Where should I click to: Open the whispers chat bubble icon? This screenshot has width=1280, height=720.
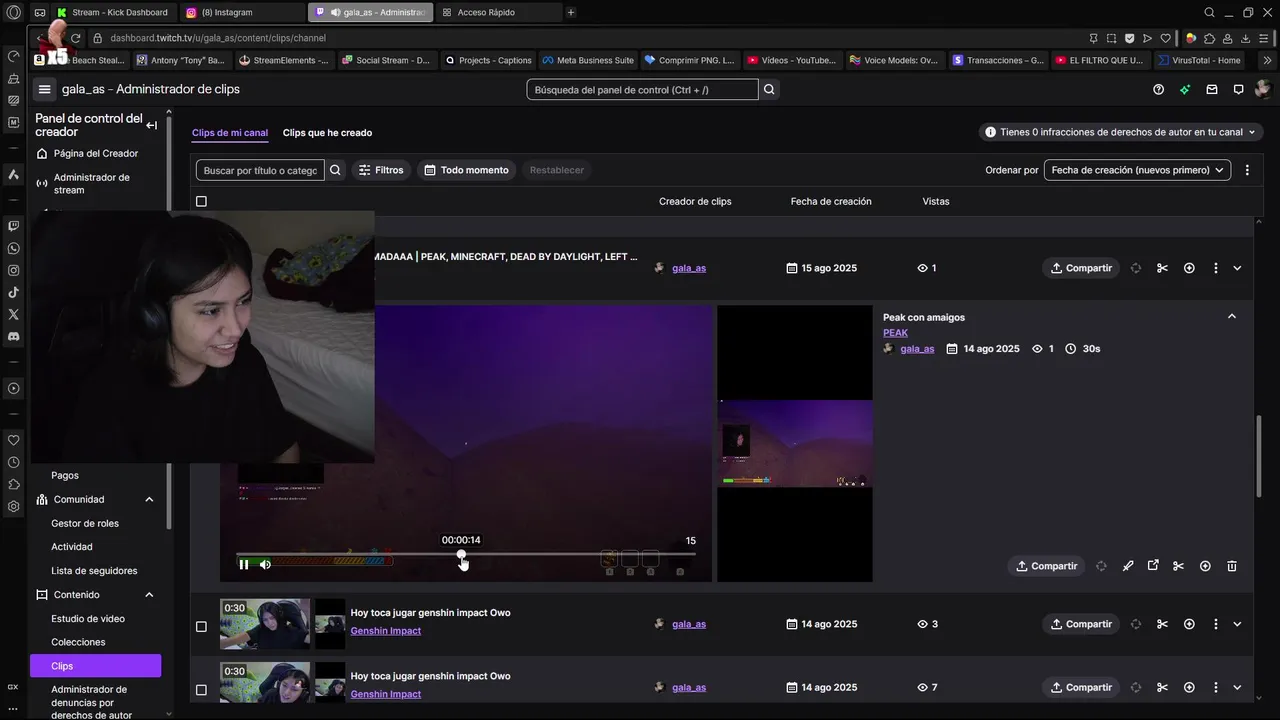pos(1238,89)
